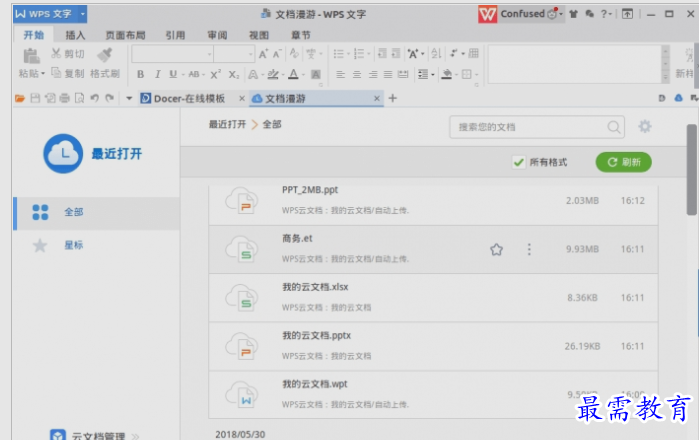Click the redo arrow
This screenshot has height=440, width=699.
click(x=110, y=98)
